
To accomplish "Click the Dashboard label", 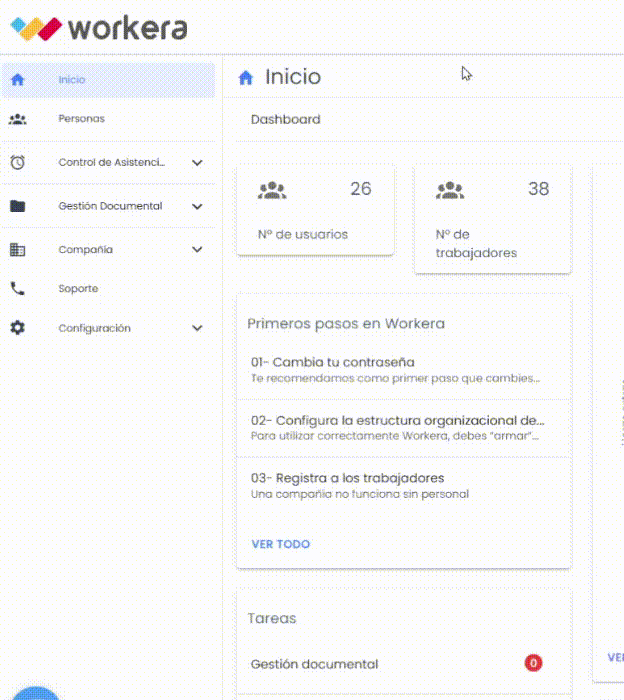I will pyautogui.click(x=286, y=119).
